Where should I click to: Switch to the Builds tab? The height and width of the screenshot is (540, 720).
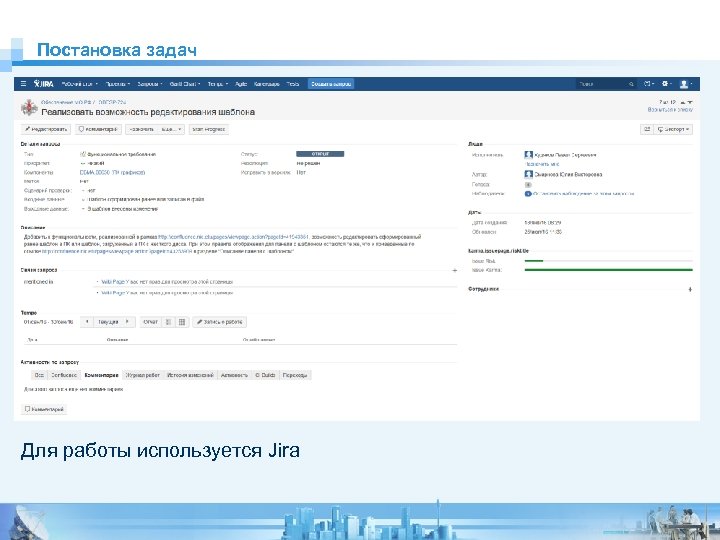point(265,375)
